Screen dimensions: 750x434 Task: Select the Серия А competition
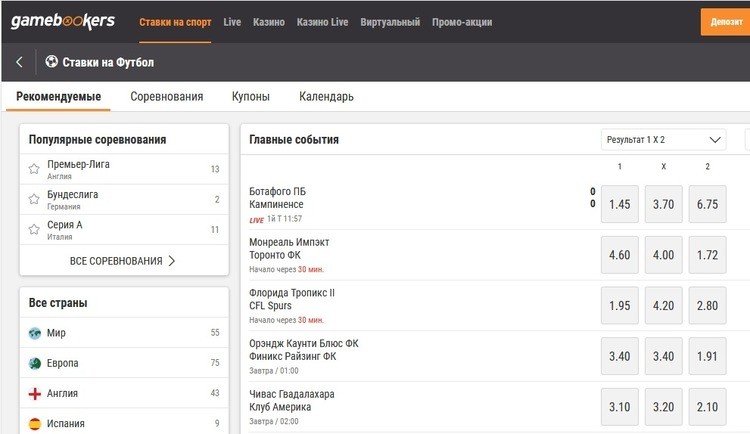pos(124,230)
